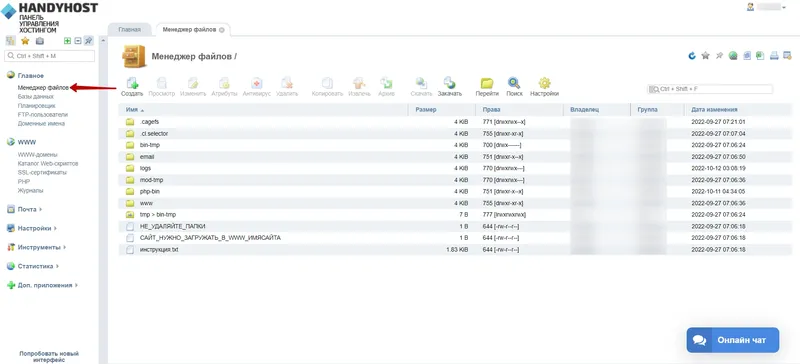
Task: Expand the Инструменты sidebar section
Action: coord(39,247)
